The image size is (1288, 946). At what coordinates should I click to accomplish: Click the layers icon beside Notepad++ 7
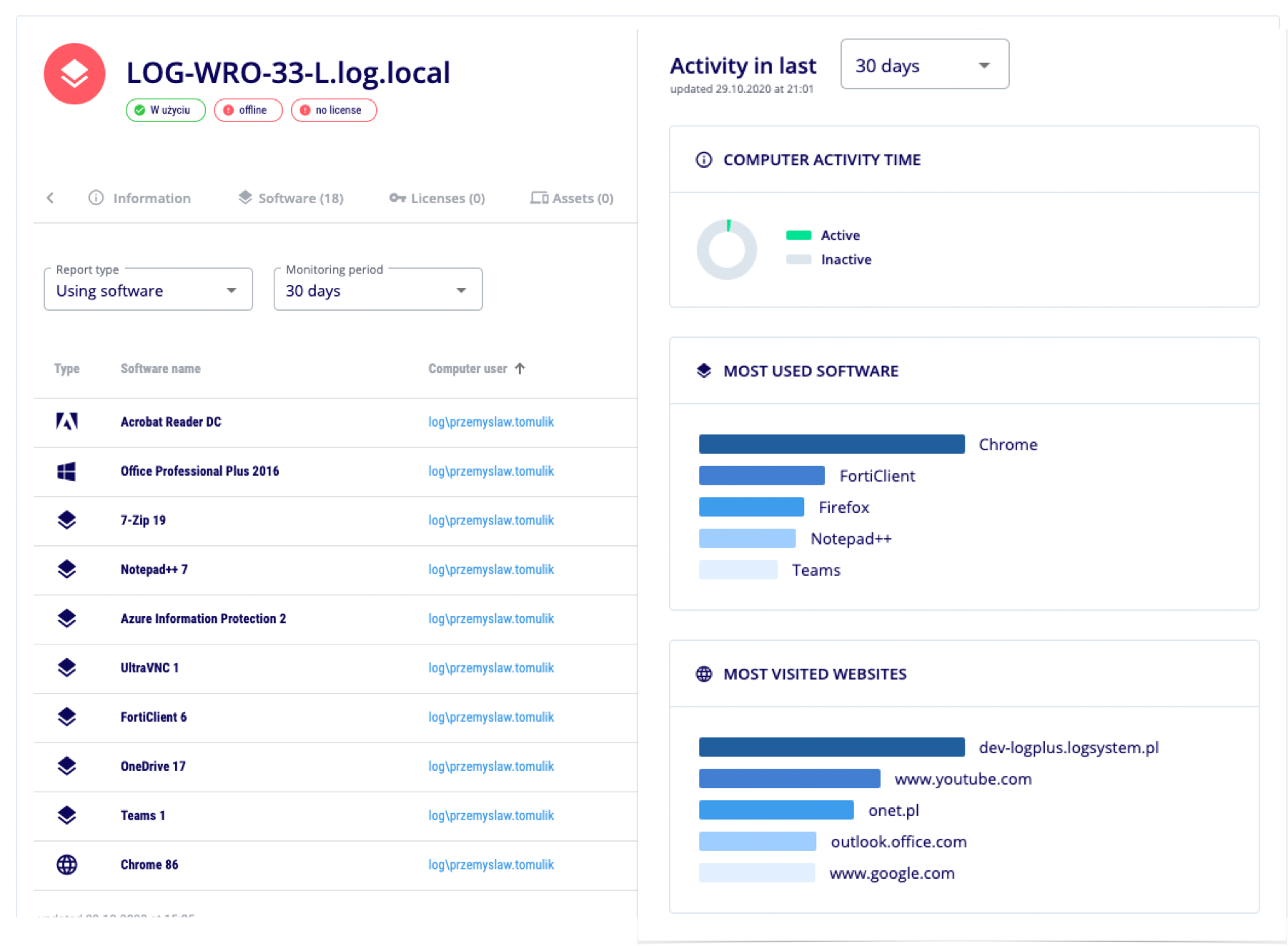coord(66,569)
